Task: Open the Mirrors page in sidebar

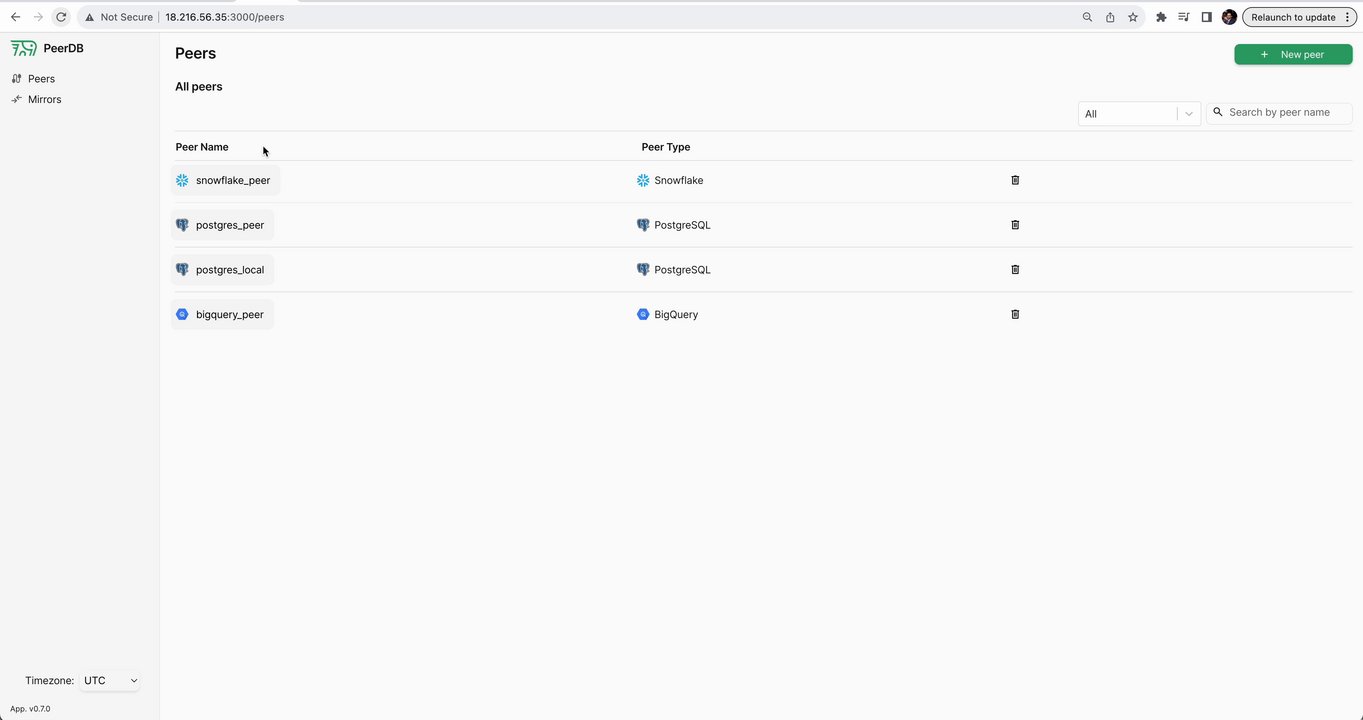Action: 44,99
